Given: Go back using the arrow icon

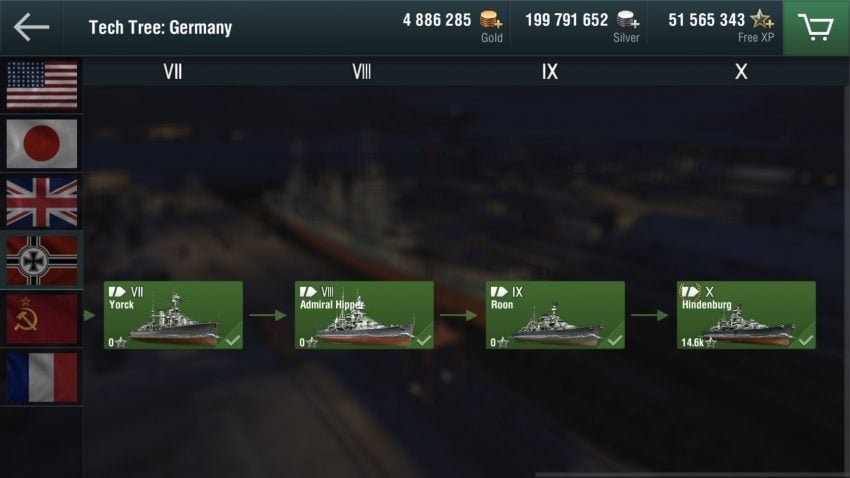Looking at the screenshot, I should click(x=31, y=27).
